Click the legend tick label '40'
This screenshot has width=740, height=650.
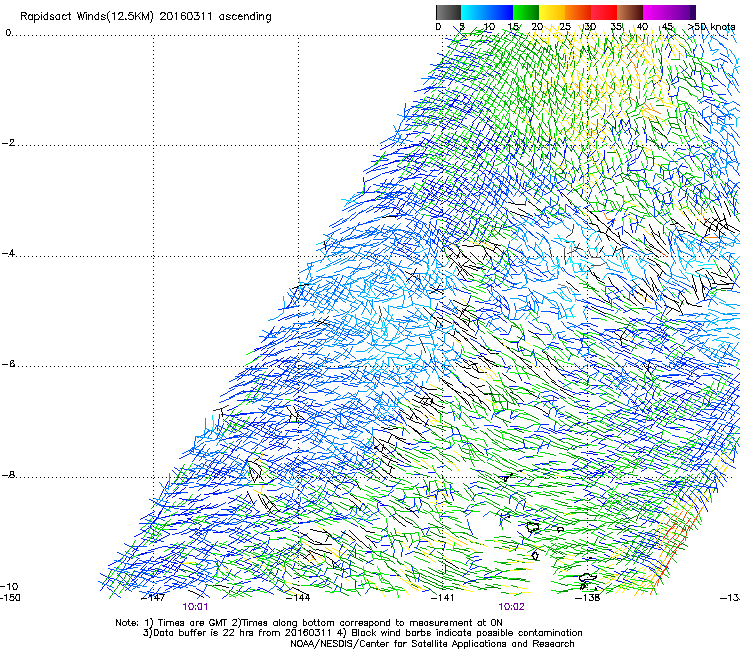point(642,27)
